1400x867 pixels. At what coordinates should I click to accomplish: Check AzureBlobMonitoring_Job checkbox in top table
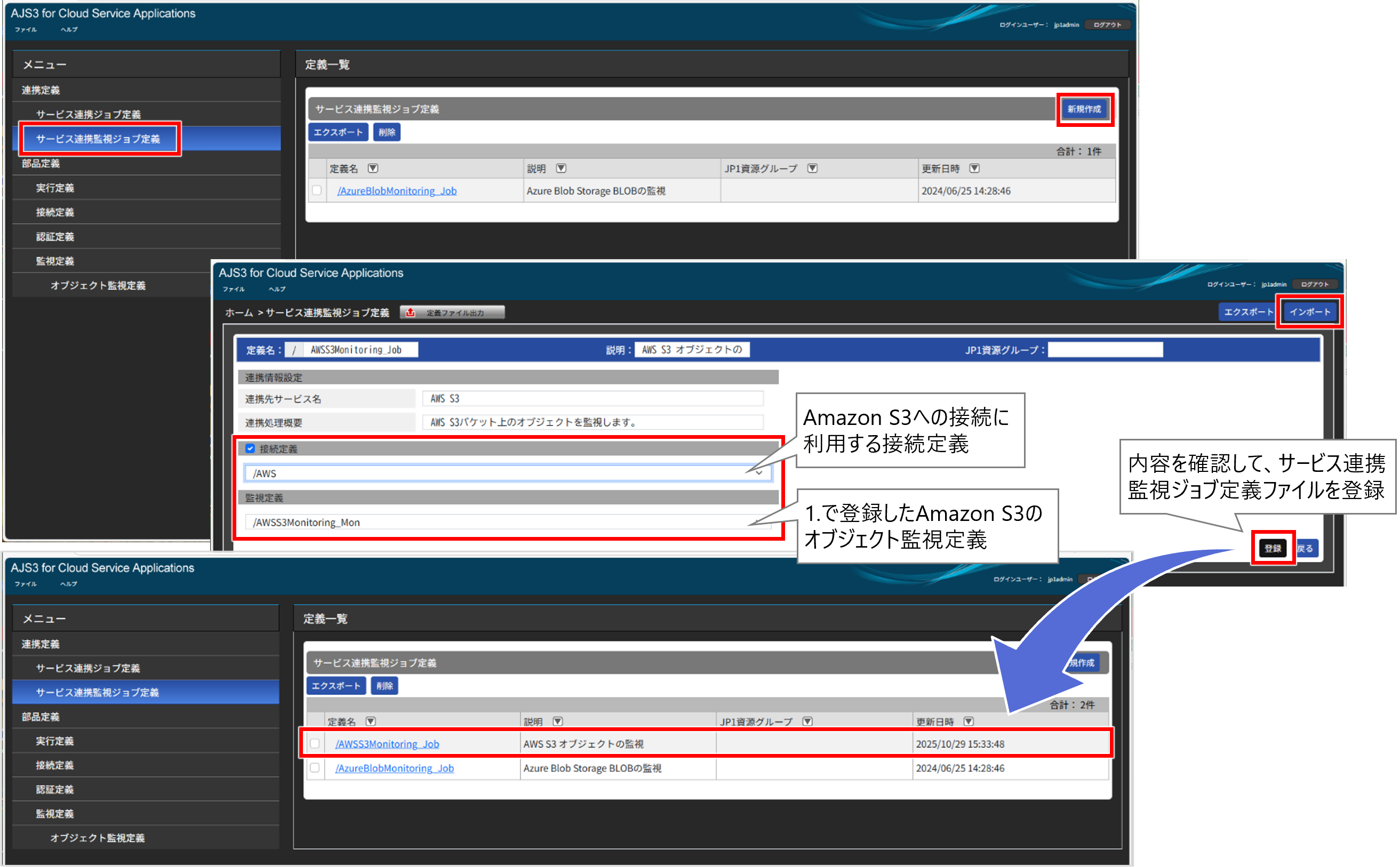[x=317, y=190]
